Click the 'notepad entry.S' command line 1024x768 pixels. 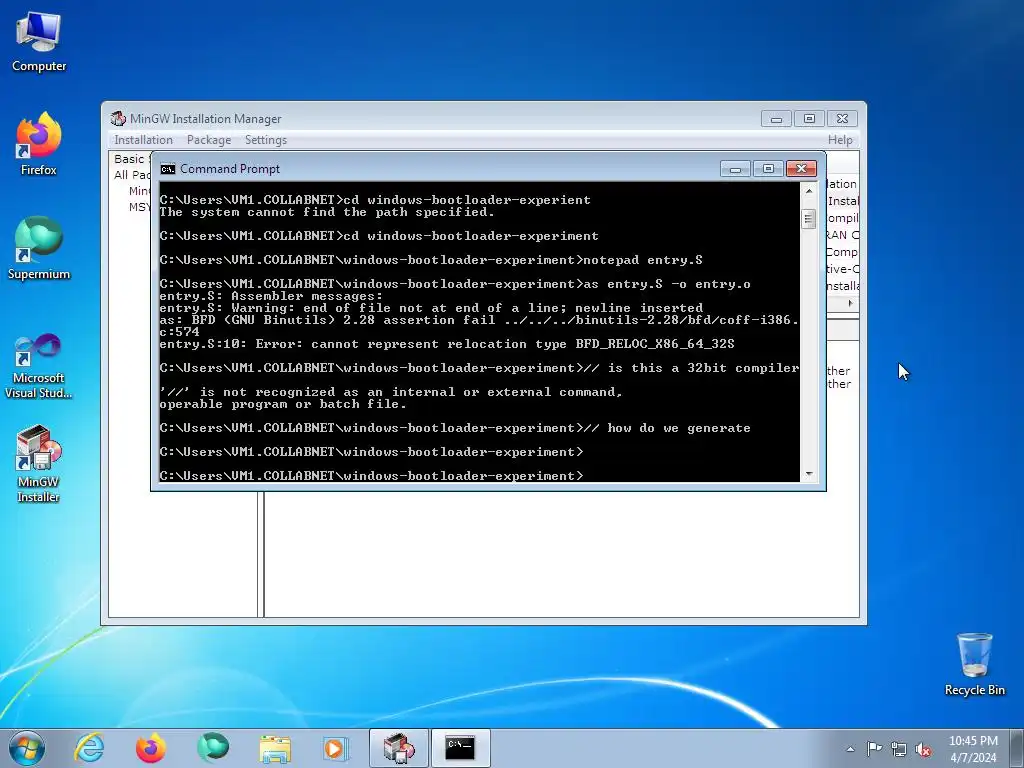click(431, 260)
